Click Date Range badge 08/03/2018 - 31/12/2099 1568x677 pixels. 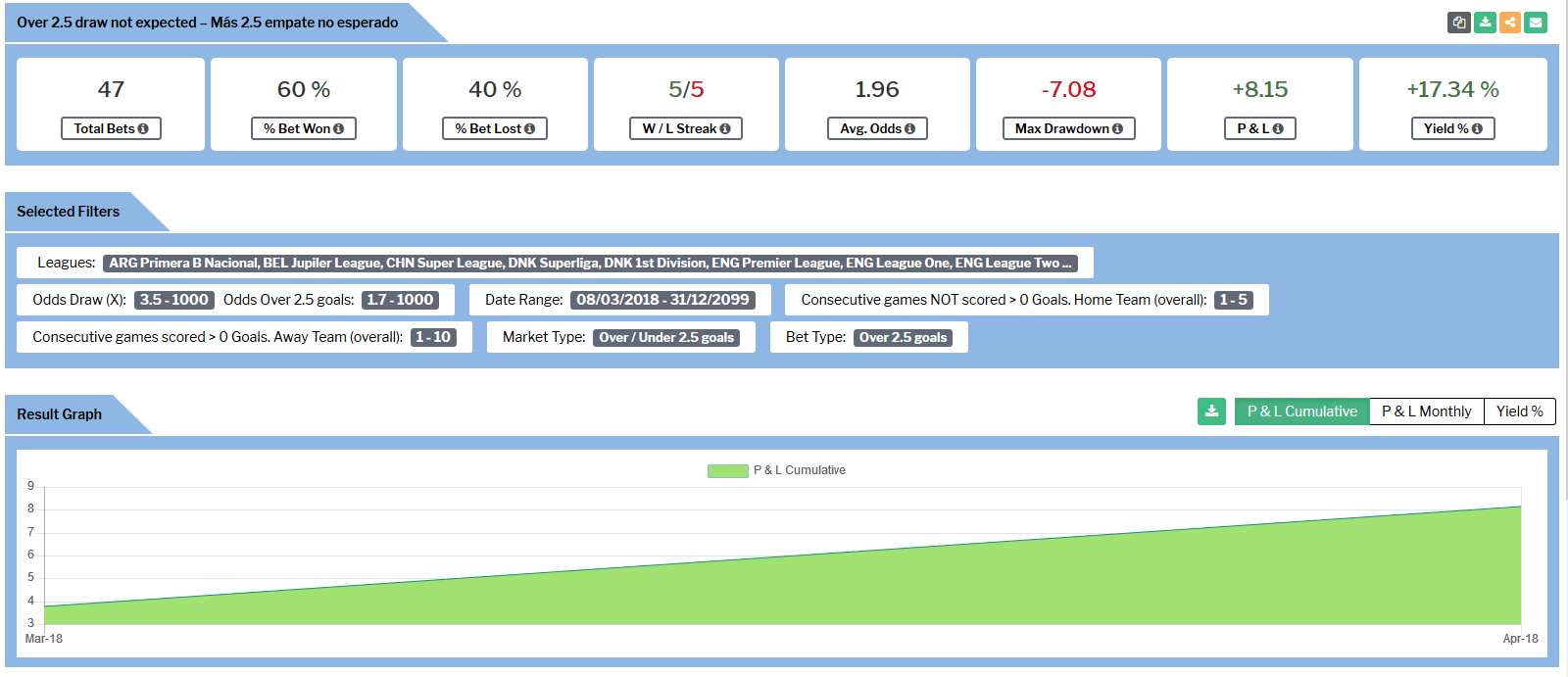pyautogui.click(x=662, y=300)
